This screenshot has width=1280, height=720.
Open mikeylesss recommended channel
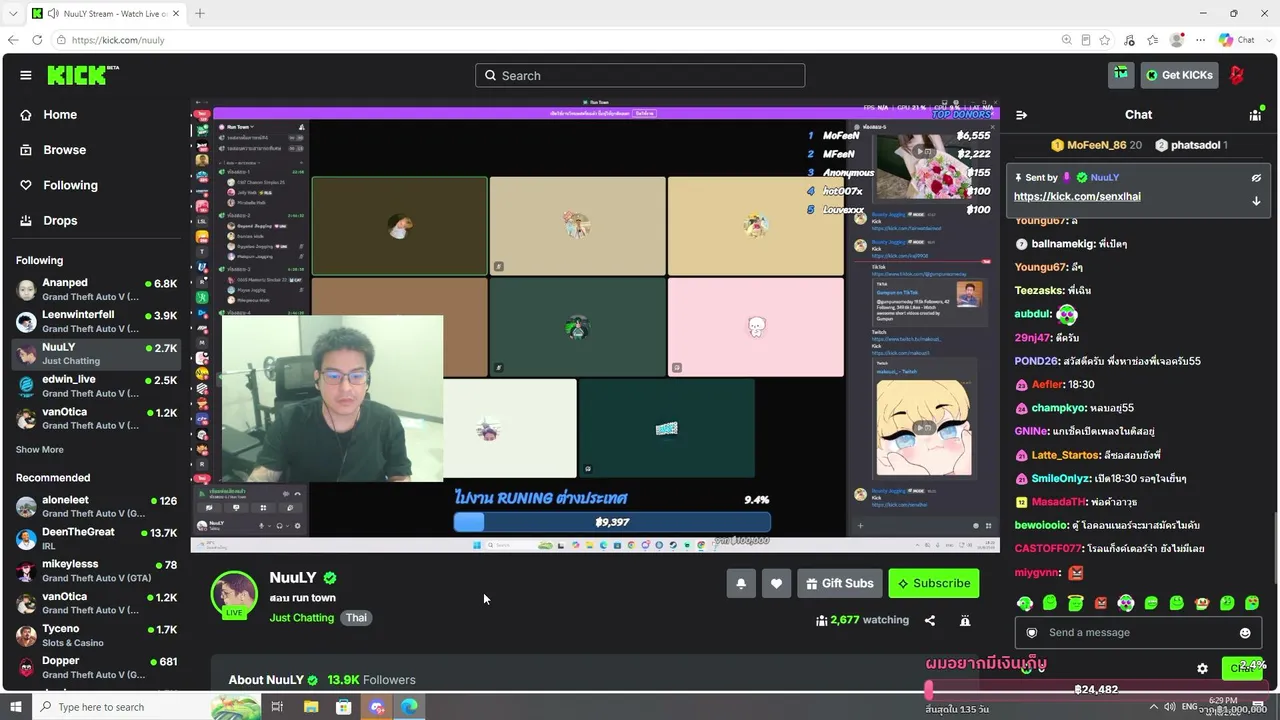click(97, 571)
